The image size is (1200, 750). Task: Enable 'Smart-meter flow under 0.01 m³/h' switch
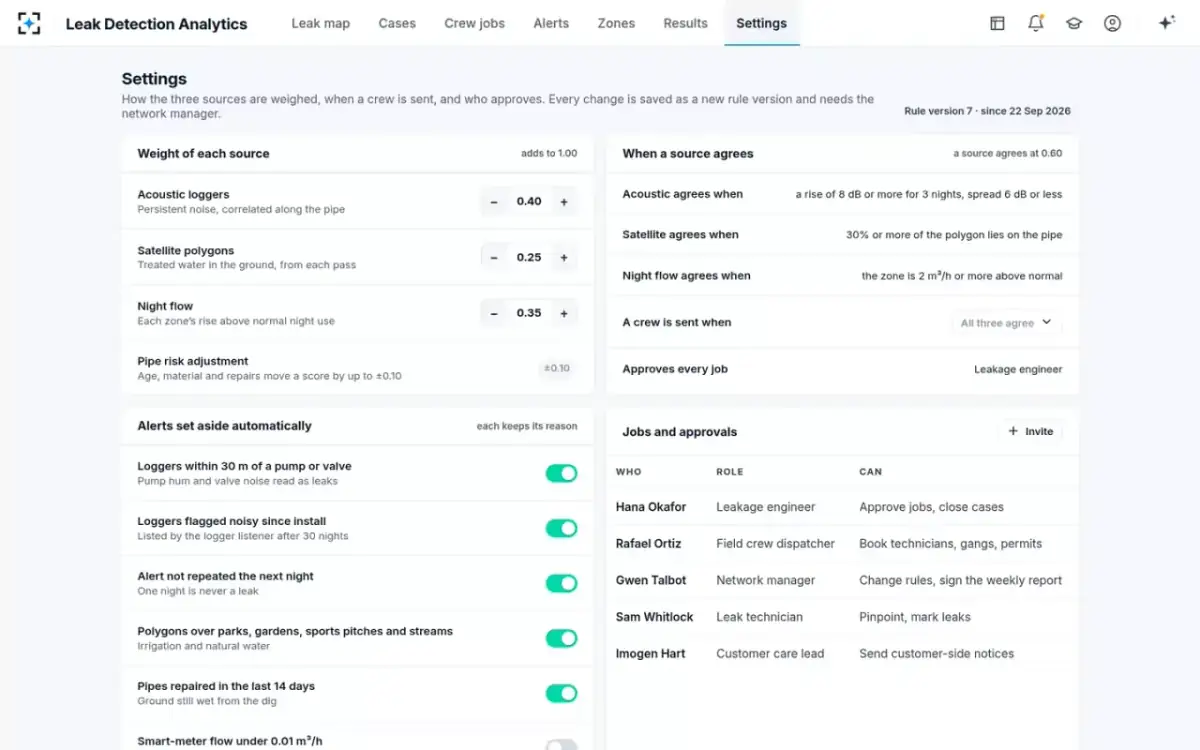(x=561, y=745)
